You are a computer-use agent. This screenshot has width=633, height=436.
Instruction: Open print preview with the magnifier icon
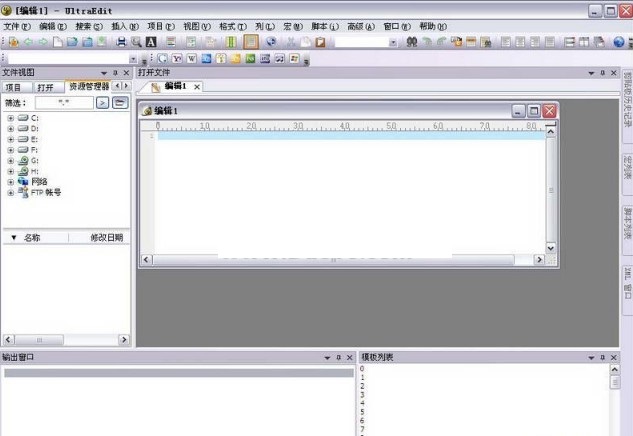click(136, 42)
